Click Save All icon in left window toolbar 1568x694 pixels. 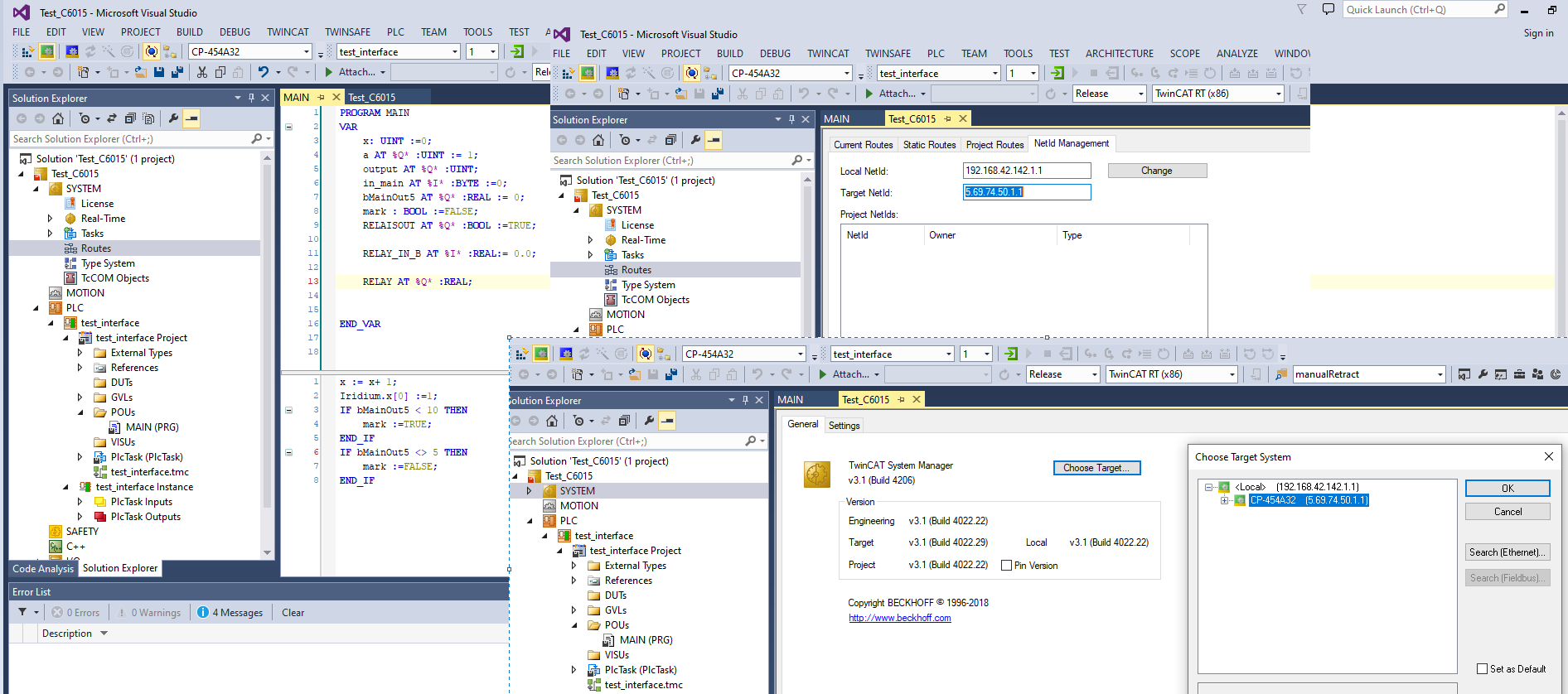click(177, 72)
